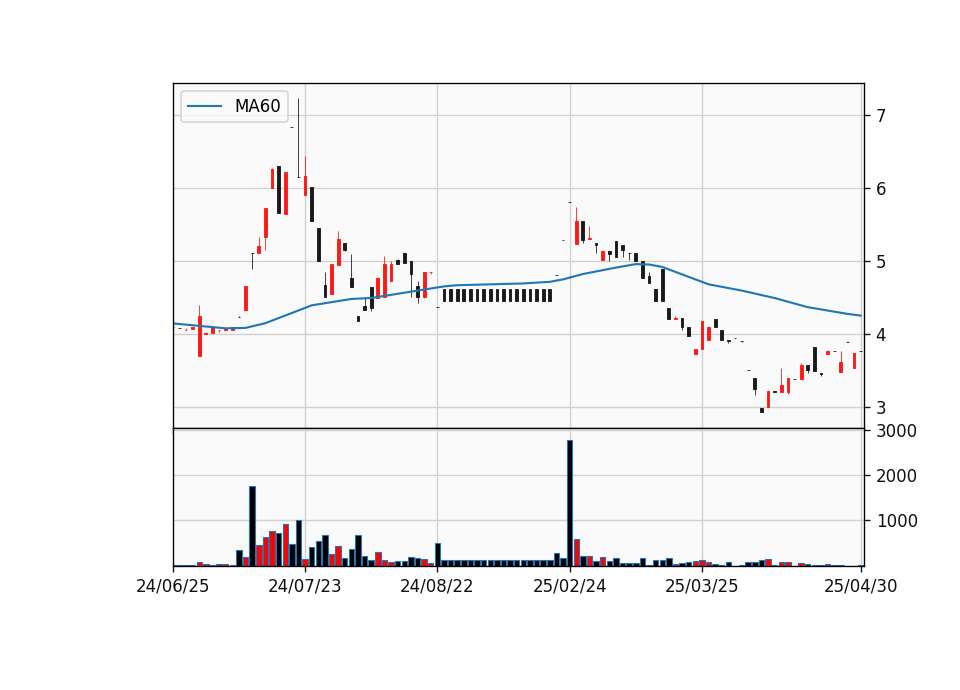The width and height of the screenshot is (960, 690).
Task: Click the MA60 legend label
Action: [x=257, y=106]
